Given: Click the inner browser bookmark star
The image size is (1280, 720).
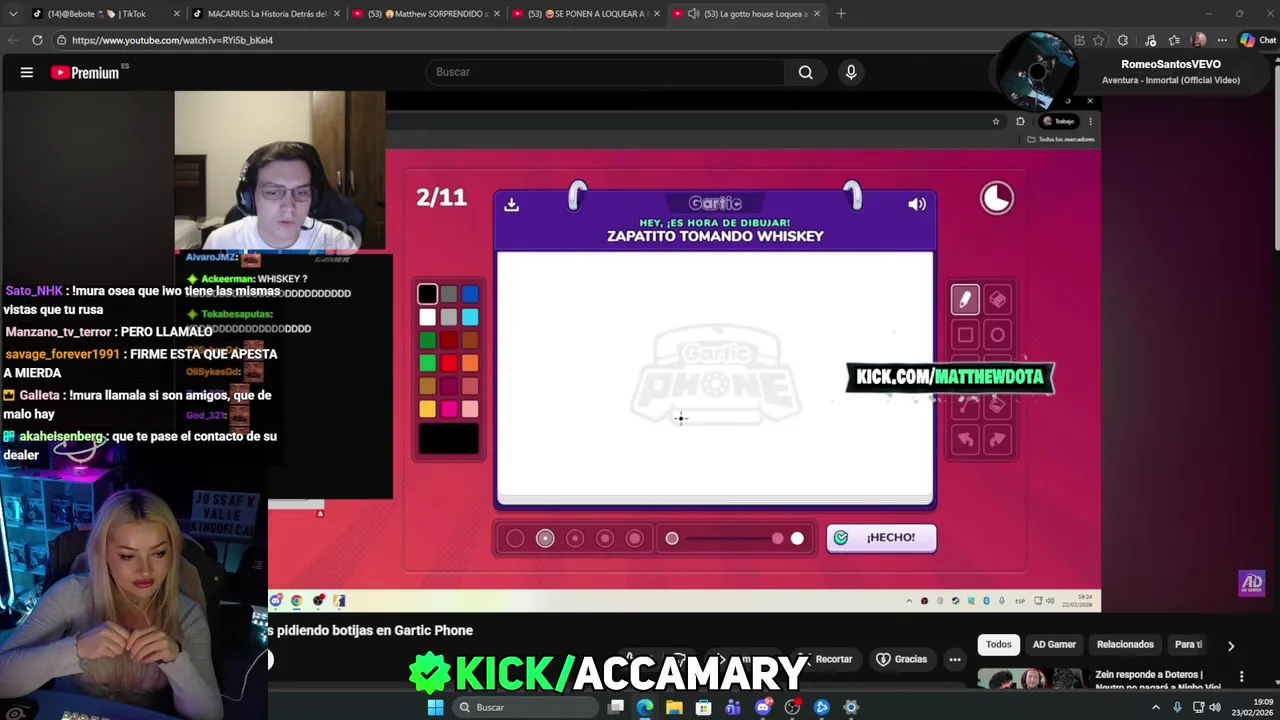Looking at the screenshot, I should pyautogui.click(x=996, y=121).
